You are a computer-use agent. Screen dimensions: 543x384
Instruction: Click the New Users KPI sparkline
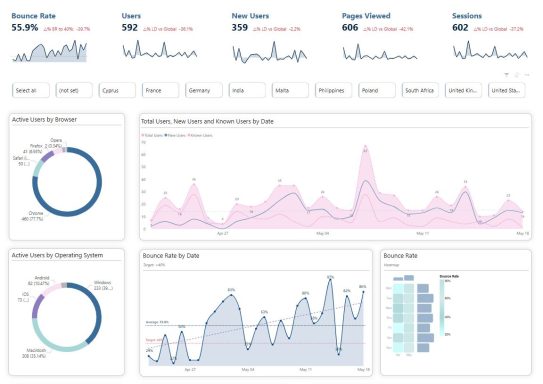269,52
